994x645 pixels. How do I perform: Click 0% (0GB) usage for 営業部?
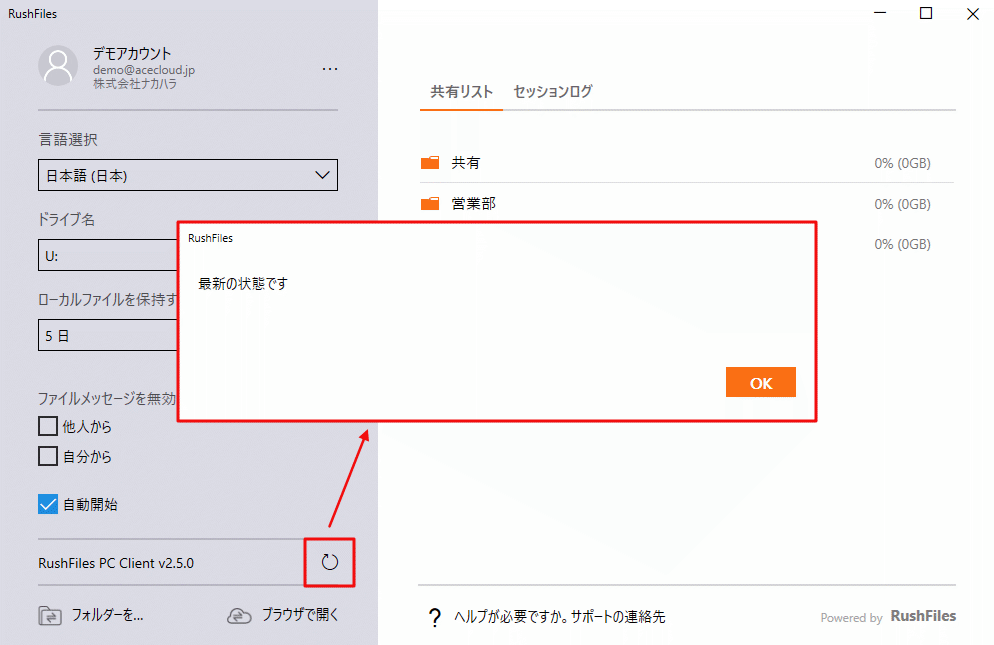(902, 204)
